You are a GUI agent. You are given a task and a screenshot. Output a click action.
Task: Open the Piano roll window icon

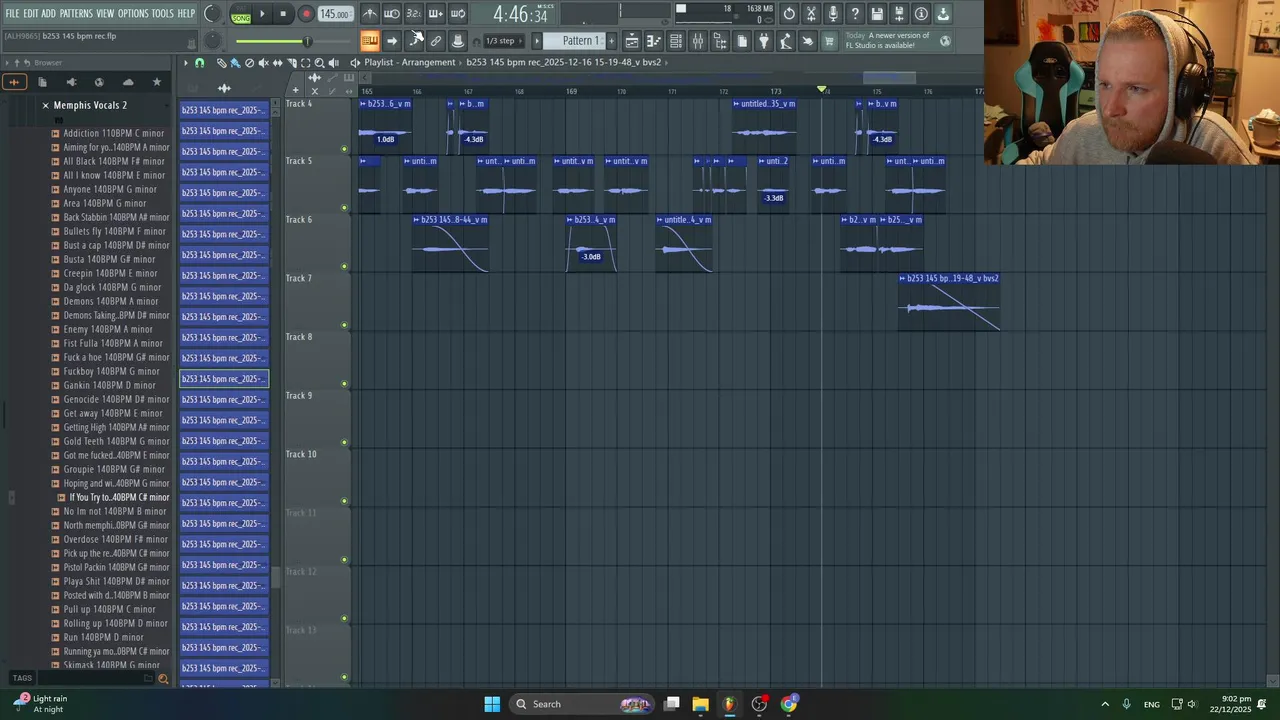(654, 41)
